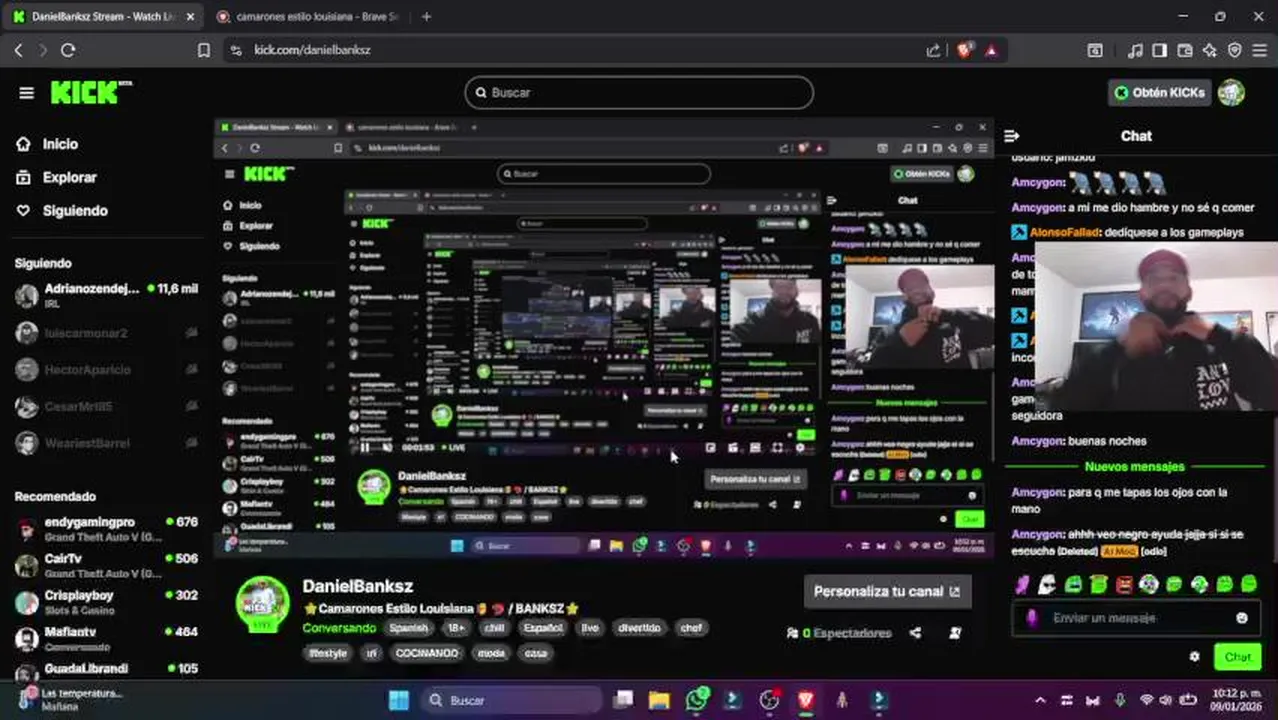Open the Windows Start menu
1278x720 pixels.
click(399, 700)
